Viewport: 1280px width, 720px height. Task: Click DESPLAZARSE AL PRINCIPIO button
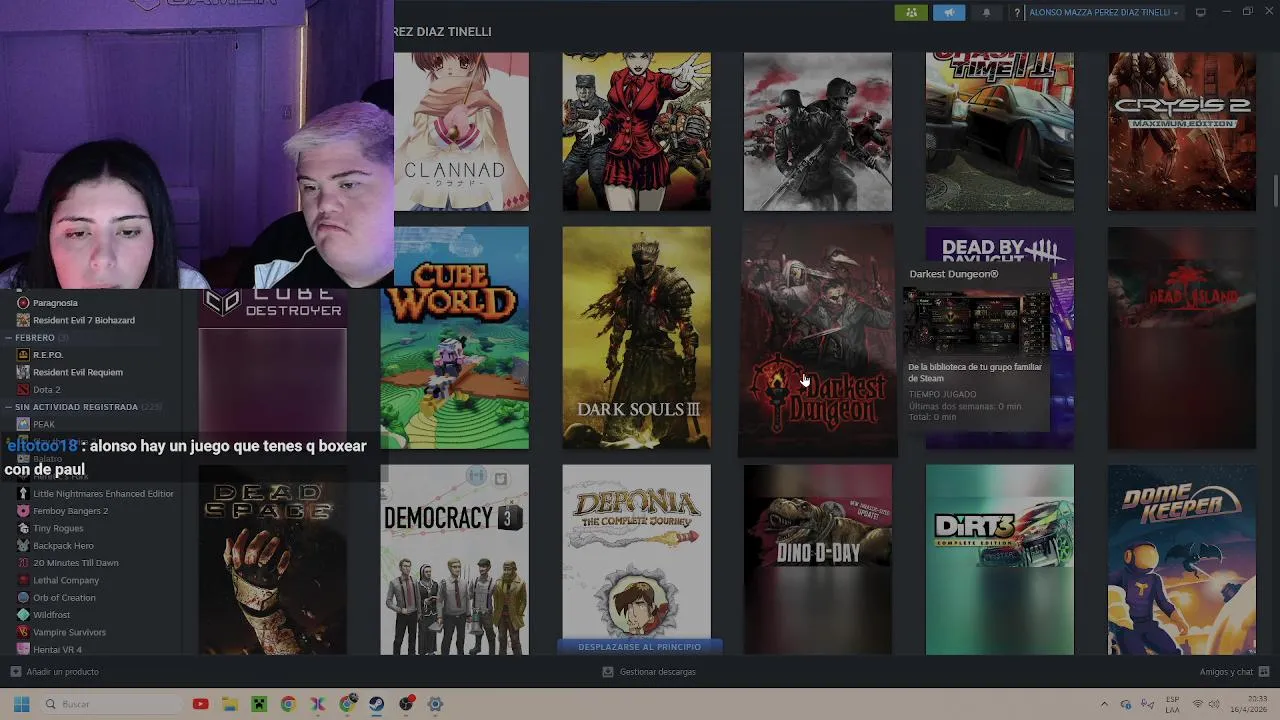[x=639, y=647]
